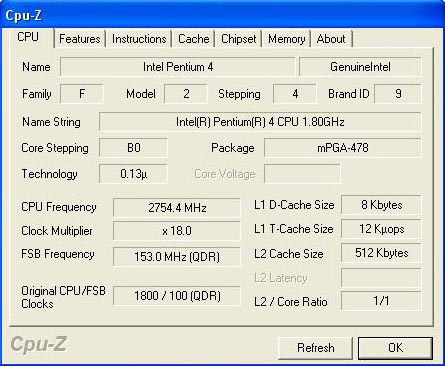Click the empty Core Voltage field
The width and height of the screenshot is (445, 366).
point(302,174)
